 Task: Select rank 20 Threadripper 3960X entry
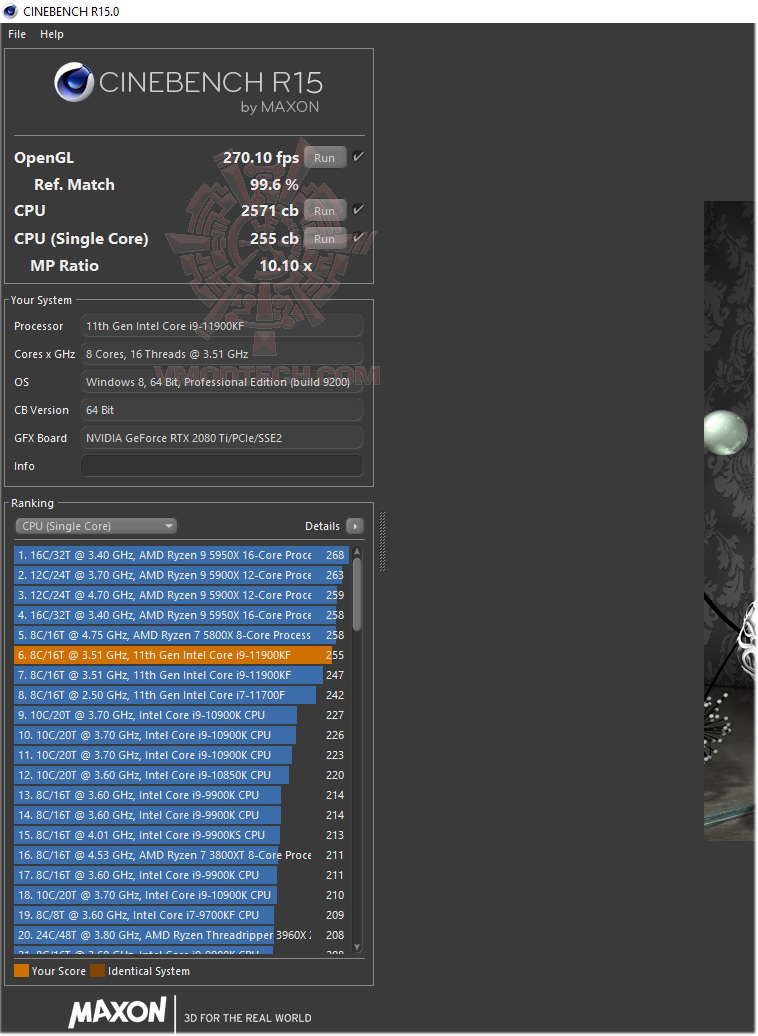182,935
